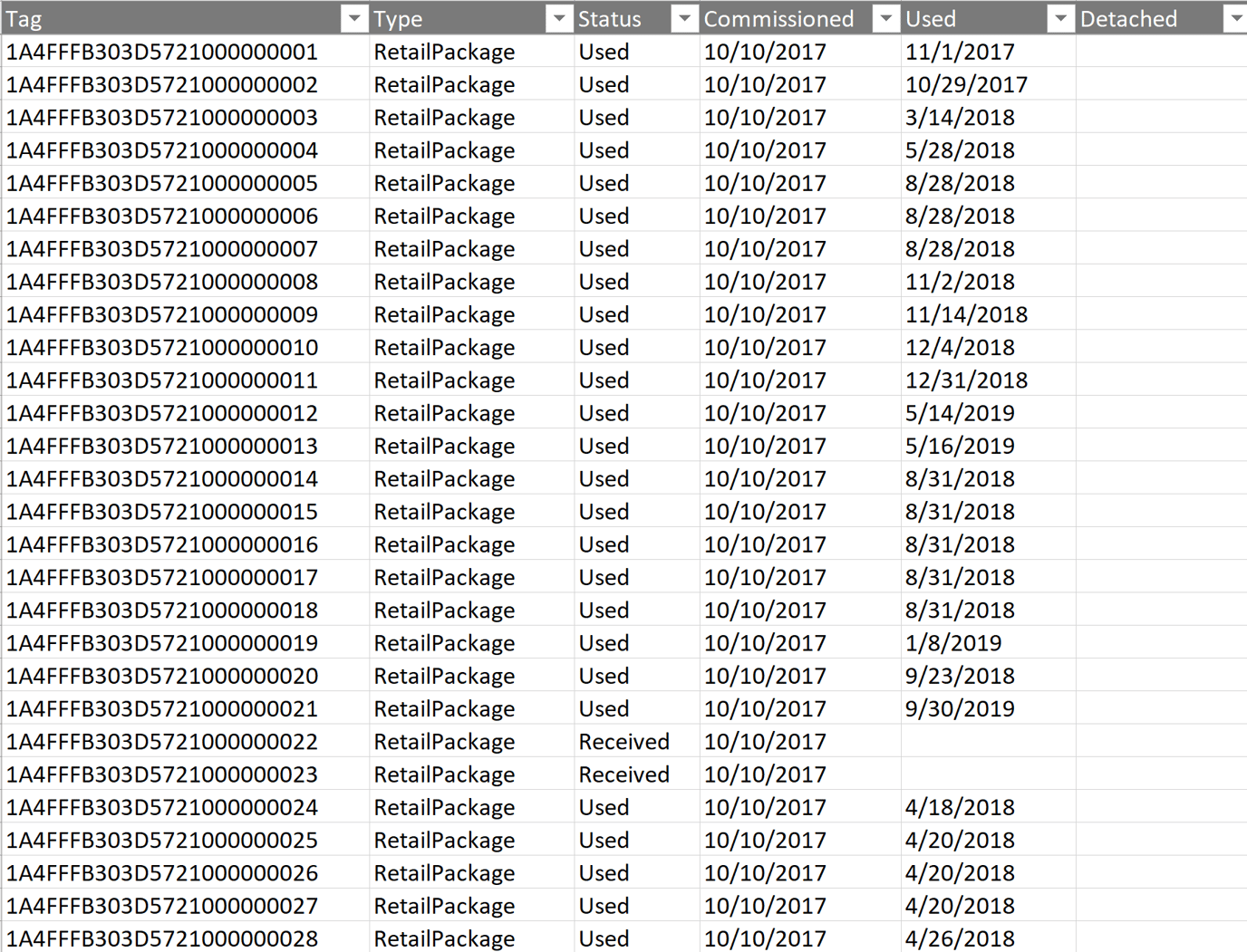Viewport: 1247px width, 952px height.
Task: Select tag 1A4FFFB303D5721000000028
Action: 161,939
